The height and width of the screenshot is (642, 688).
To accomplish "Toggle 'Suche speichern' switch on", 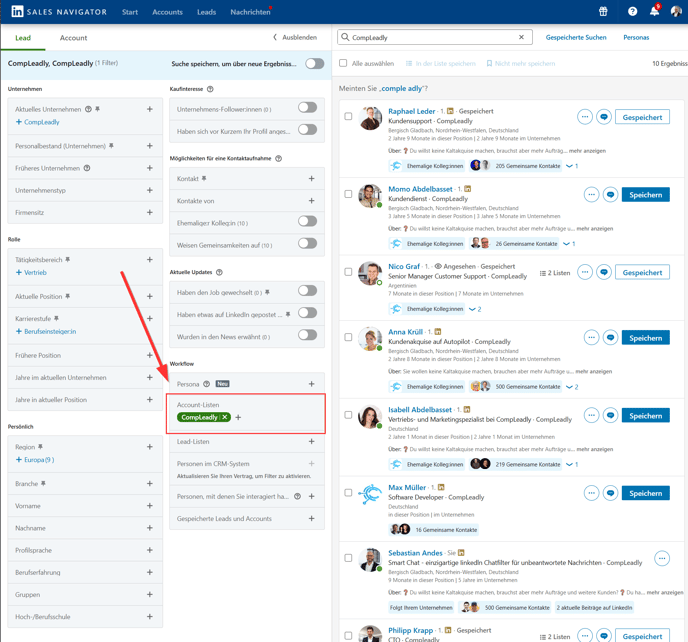I will [314, 64].
